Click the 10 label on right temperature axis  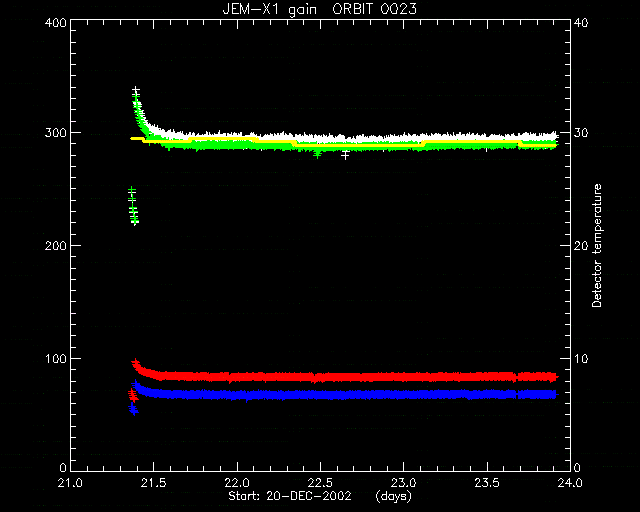click(x=581, y=358)
